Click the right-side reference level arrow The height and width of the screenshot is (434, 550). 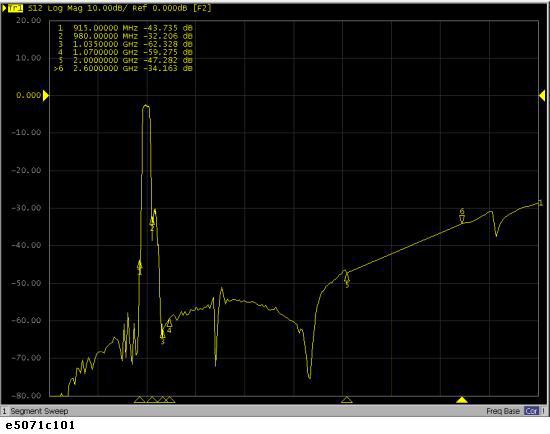pyautogui.click(x=542, y=95)
